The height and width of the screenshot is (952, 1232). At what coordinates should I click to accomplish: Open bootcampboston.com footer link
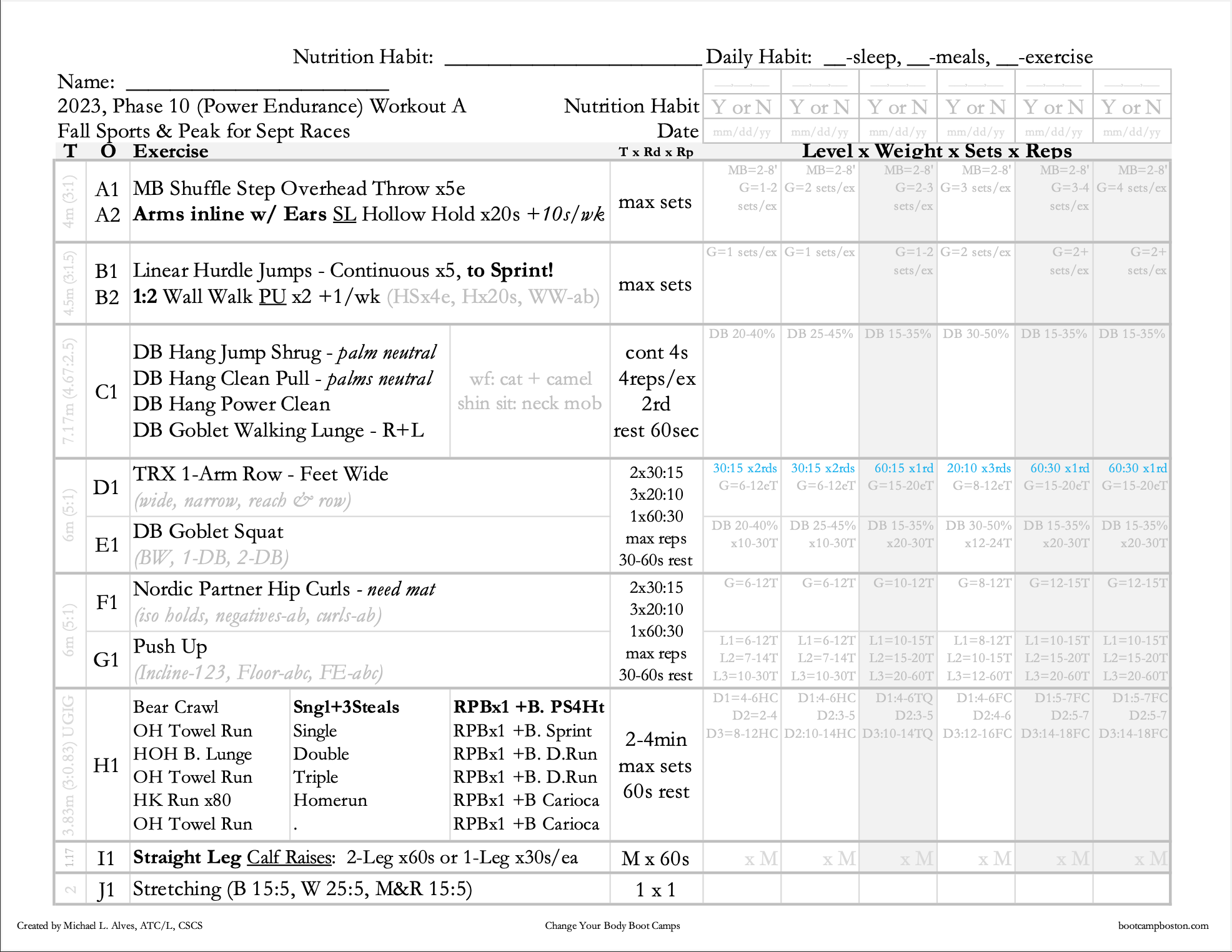[x=1163, y=926]
